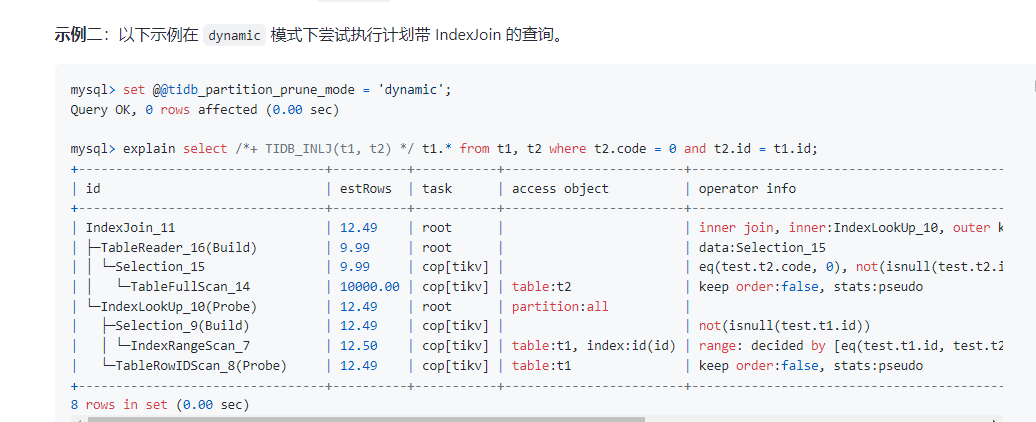
Task: Click estRows 9.99 in the Selection_15 row
Action: [x=355, y=267]
